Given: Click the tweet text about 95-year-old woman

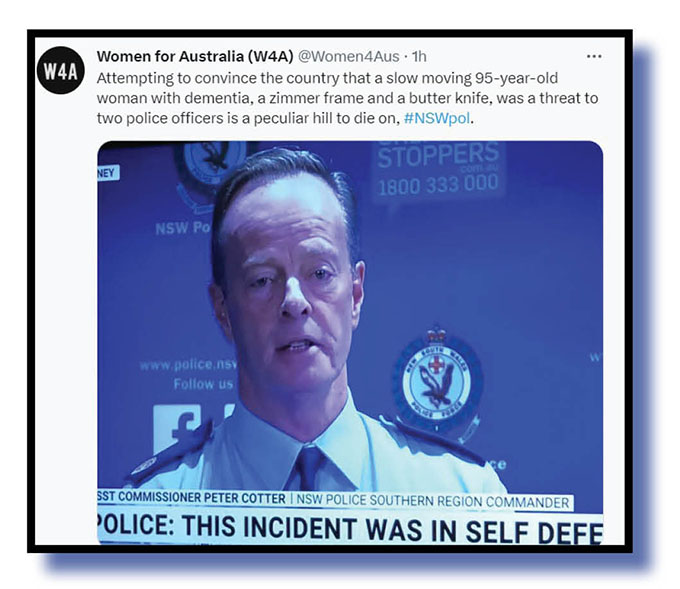Looking at the screenshot, I should pos(347,98).
